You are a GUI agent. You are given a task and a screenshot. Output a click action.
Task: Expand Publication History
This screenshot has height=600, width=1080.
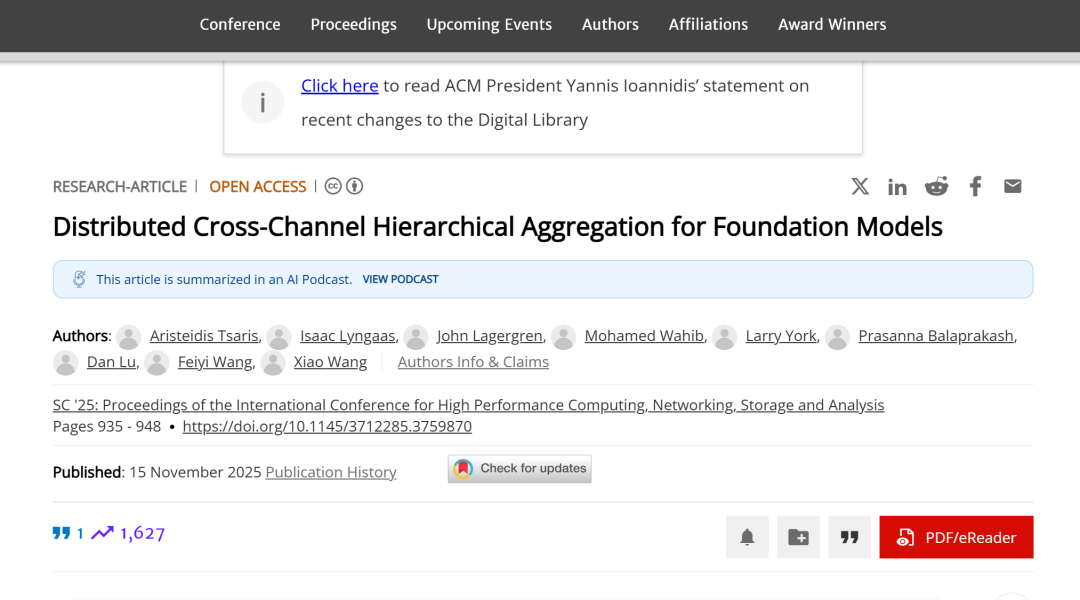[331, 472]
